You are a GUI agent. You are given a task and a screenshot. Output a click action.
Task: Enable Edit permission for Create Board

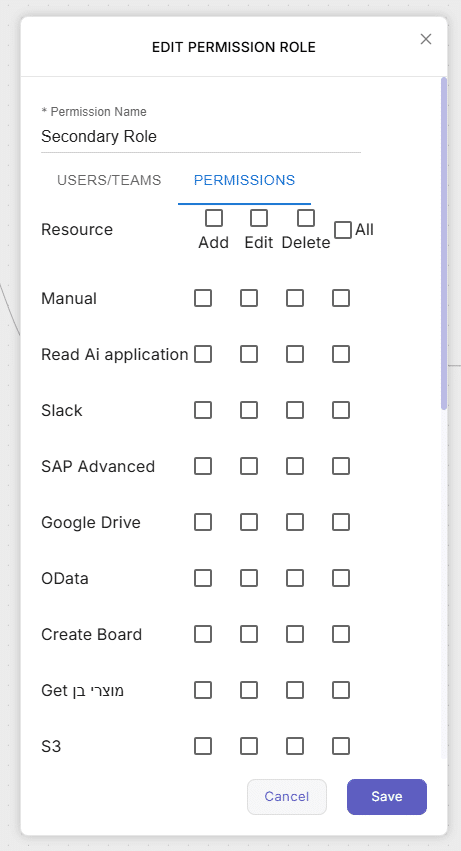pos(249,634)
